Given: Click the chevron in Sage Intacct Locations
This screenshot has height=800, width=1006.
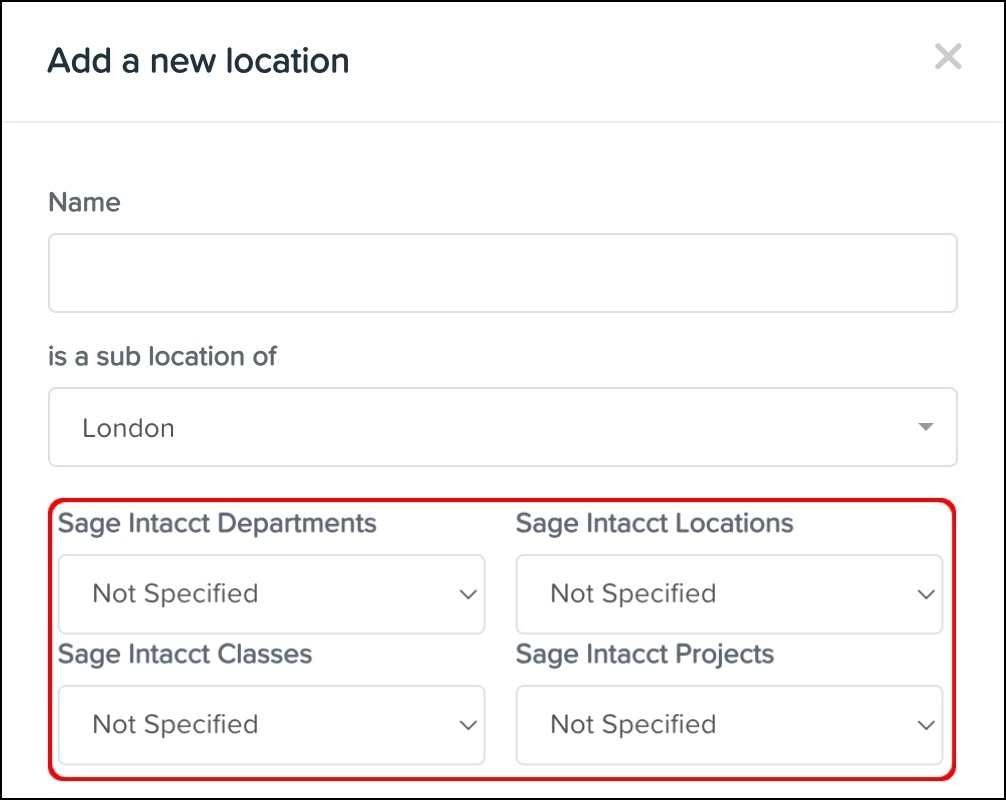Looking at the screenshot, I should point(925,595).
